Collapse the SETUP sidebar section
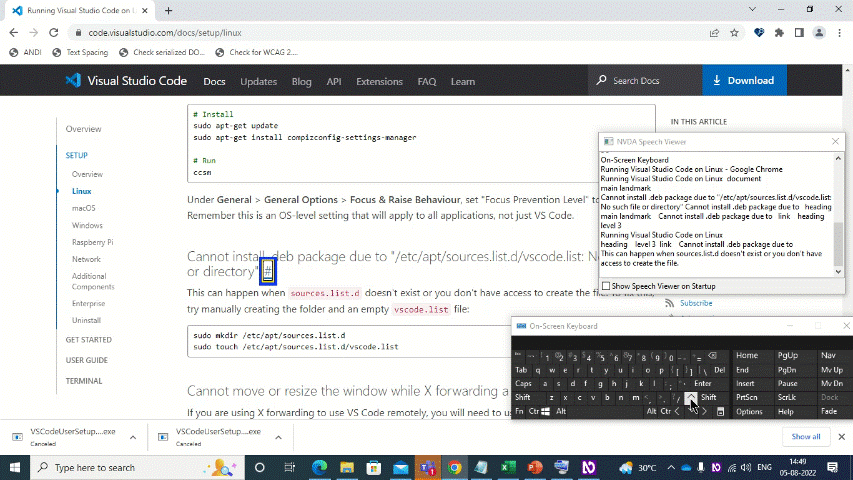This screenshot has height=480, width=853. [x=77, y=155]
